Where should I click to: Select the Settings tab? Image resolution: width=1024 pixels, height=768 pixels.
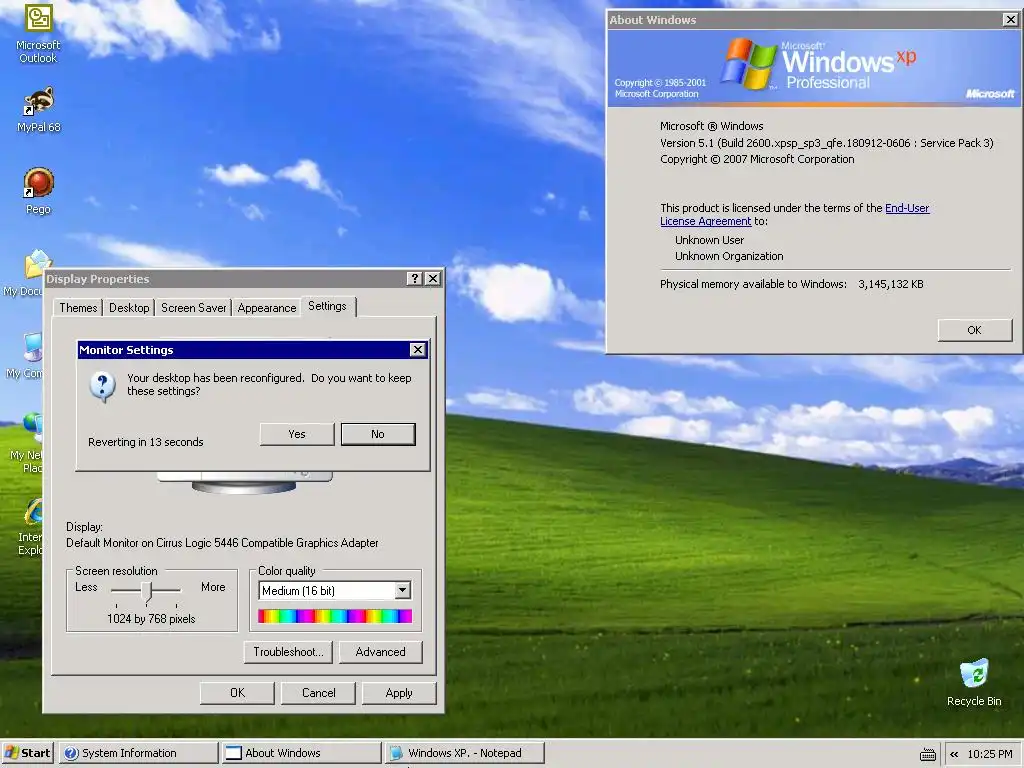click(327, 306)
